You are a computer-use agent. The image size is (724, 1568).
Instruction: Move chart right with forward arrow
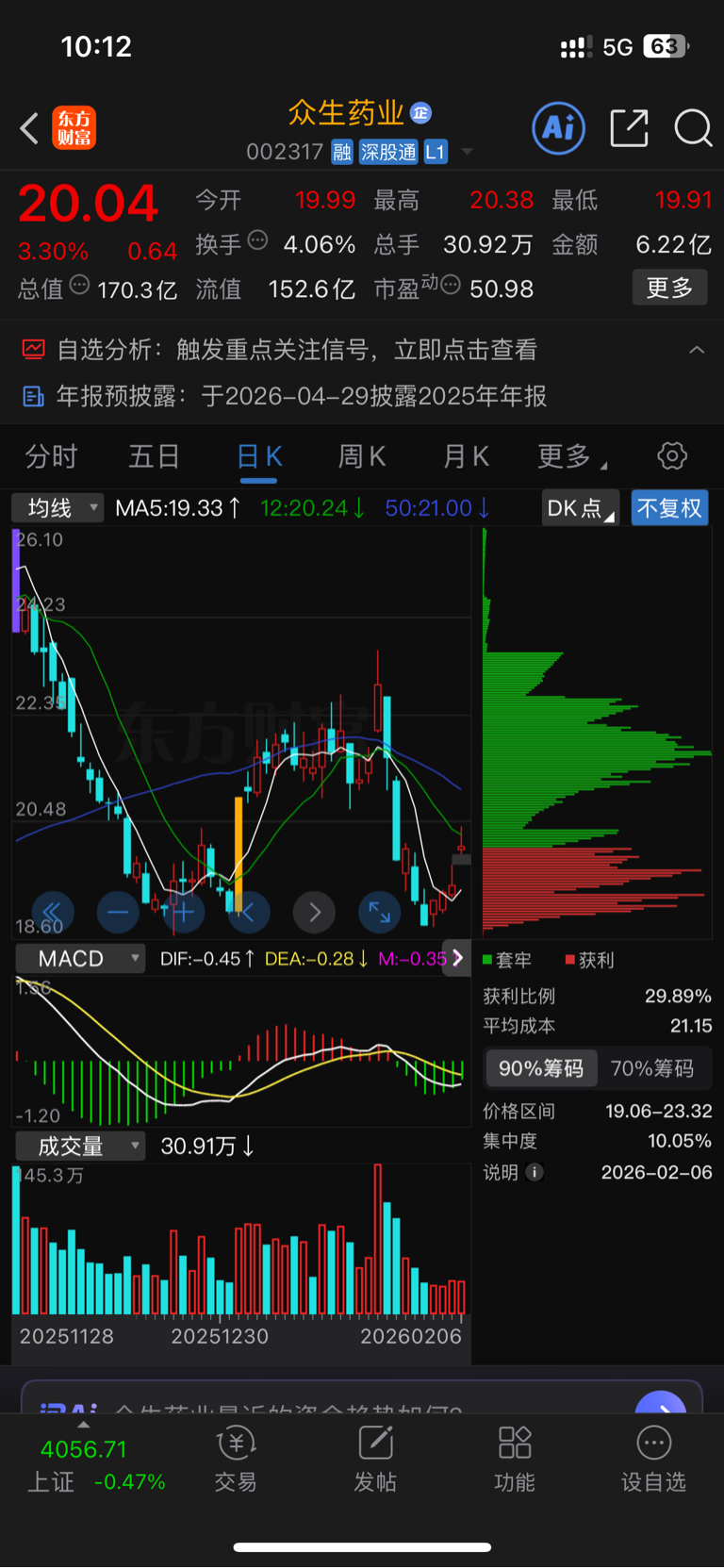pyautogui.click(x=314, y=912)
